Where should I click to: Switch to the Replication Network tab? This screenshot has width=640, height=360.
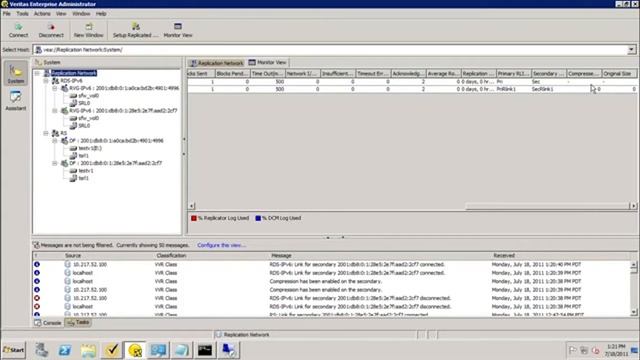coord(216,63)
